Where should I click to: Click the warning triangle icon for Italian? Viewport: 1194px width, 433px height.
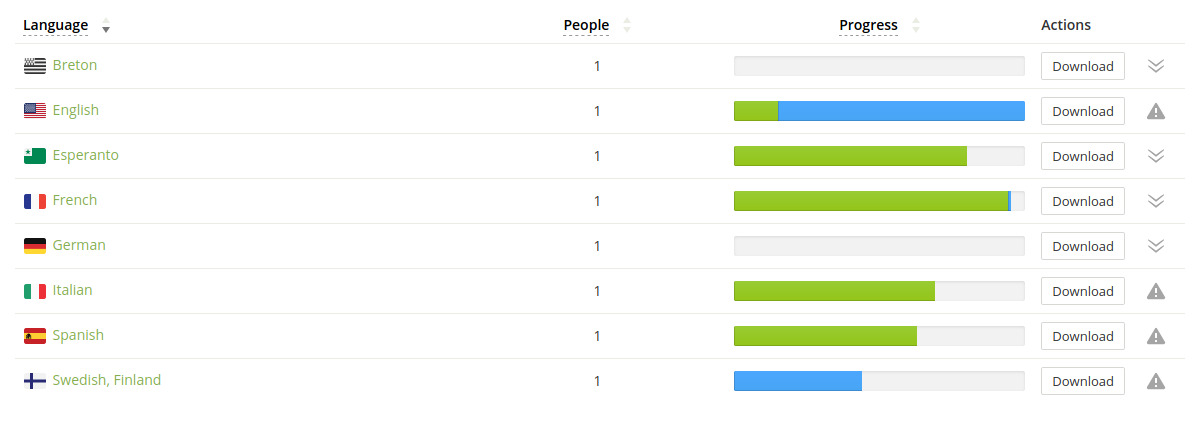tap(1155, 291)
